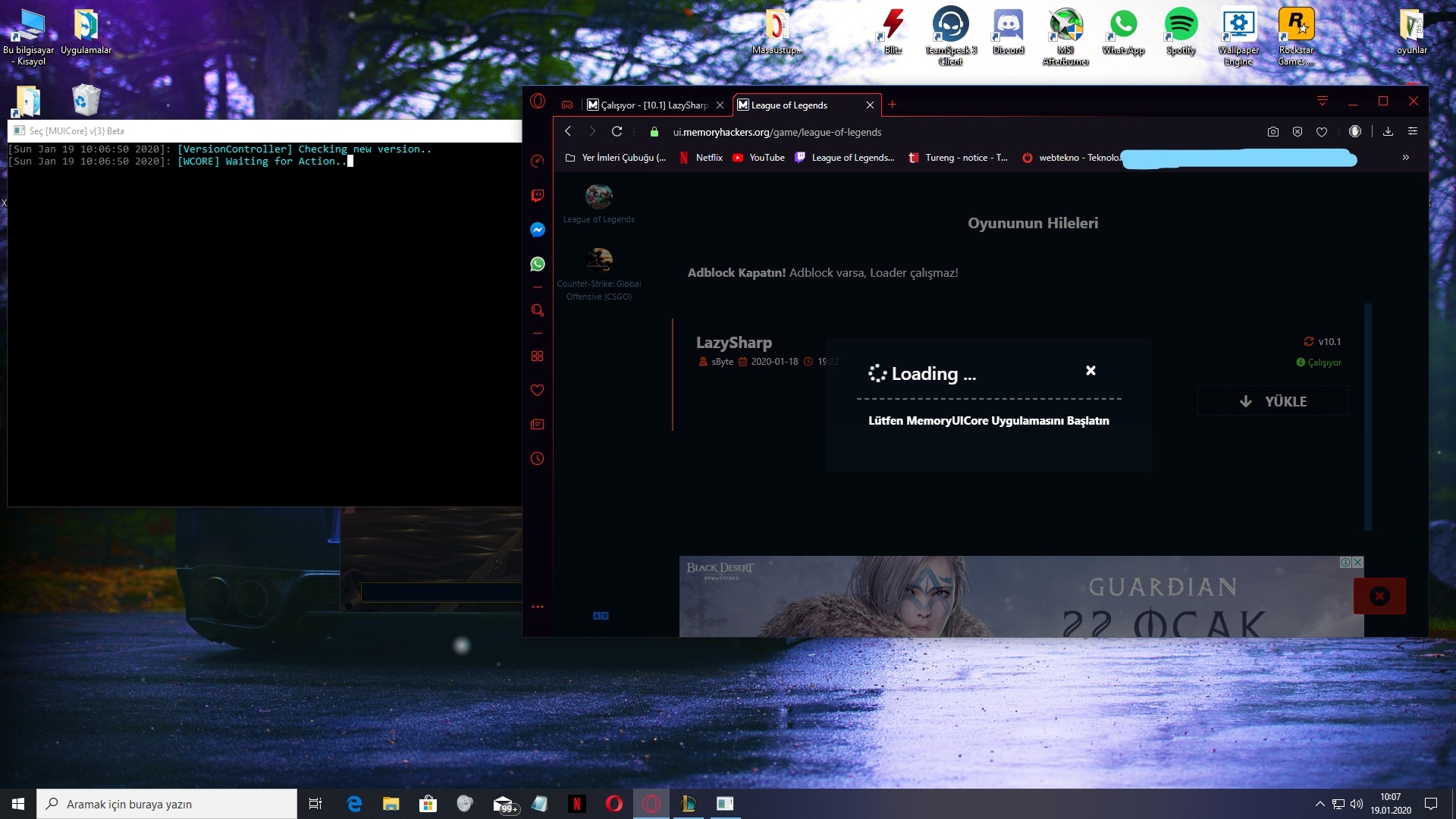Viewport: 1456px width, 819px height.
Task: Open Messenger in Opera sidebar
Action: click(538, 230)
